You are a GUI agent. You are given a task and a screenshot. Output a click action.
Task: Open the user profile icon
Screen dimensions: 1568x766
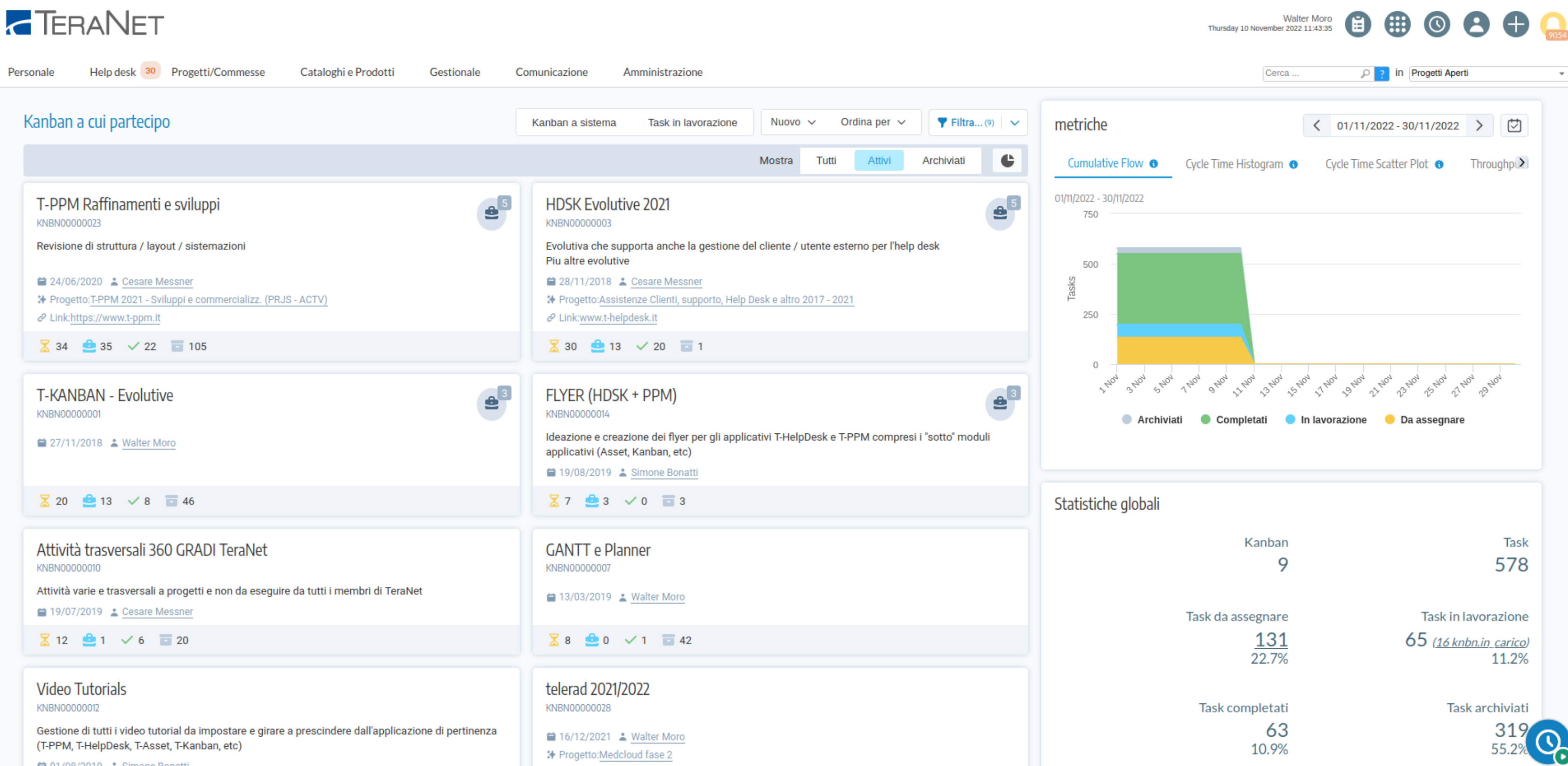coord(1476,24)
